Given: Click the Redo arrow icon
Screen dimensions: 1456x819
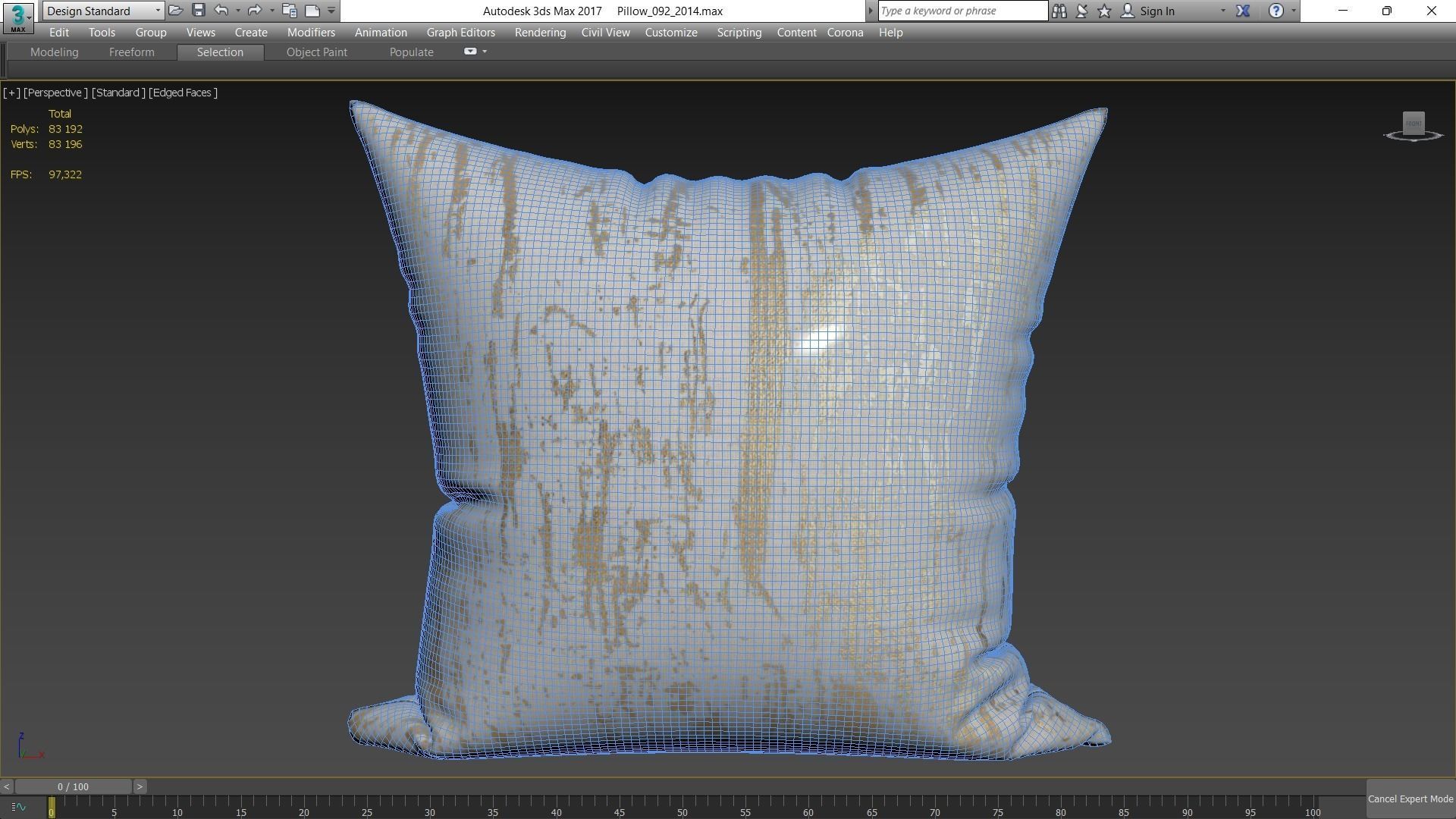Looking at the screenshot, I should [x=255, y=11].
